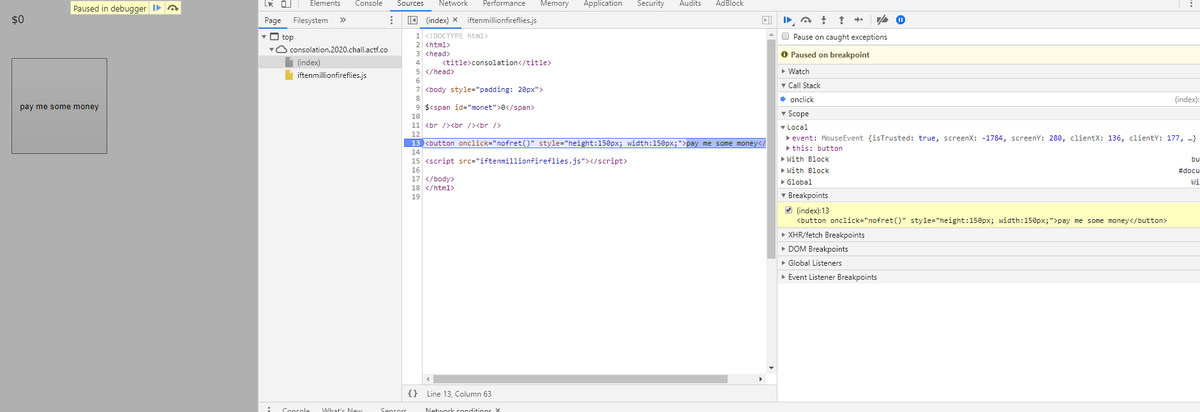Open the AdBlock tab
Viewport: 1200px width, 412px height.
(730, 4)
